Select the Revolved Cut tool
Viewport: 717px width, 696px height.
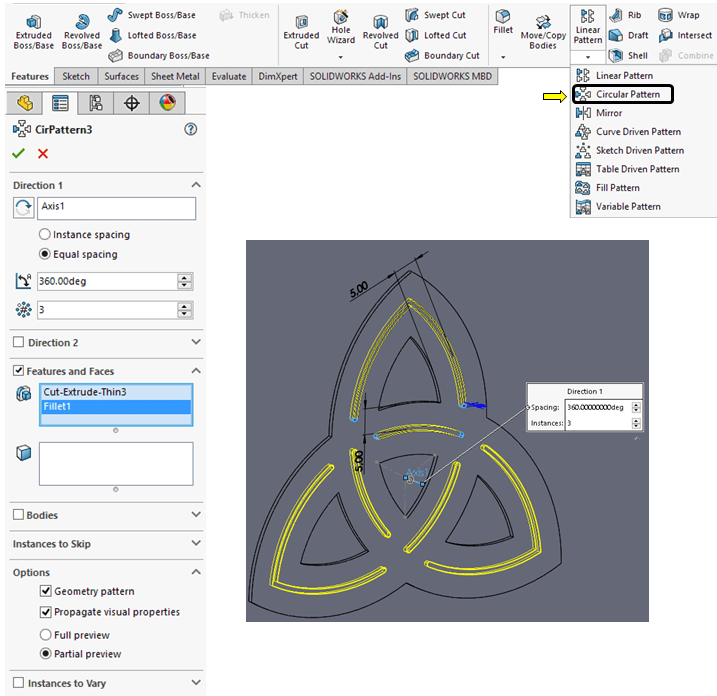point(380,31)
